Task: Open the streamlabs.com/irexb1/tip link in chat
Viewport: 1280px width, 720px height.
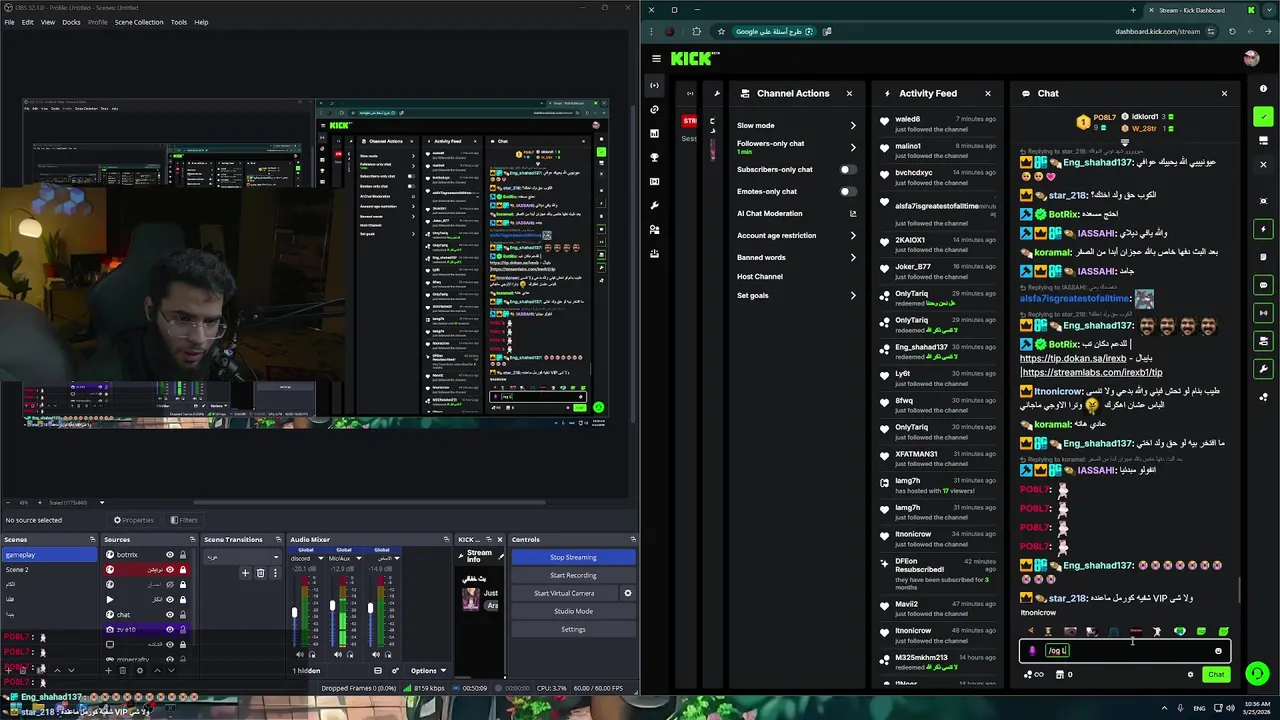Action: point(1093,373)
